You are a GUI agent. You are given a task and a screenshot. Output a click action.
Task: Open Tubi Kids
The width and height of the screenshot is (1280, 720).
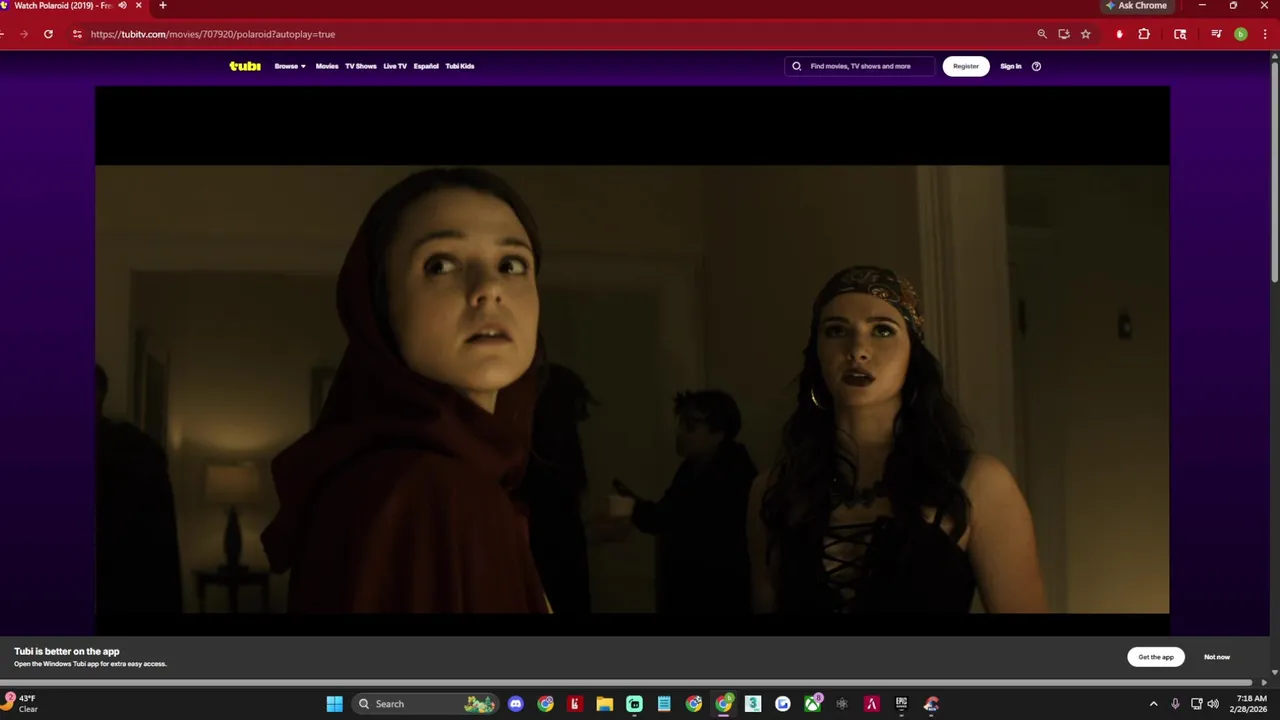click(460, 66)
